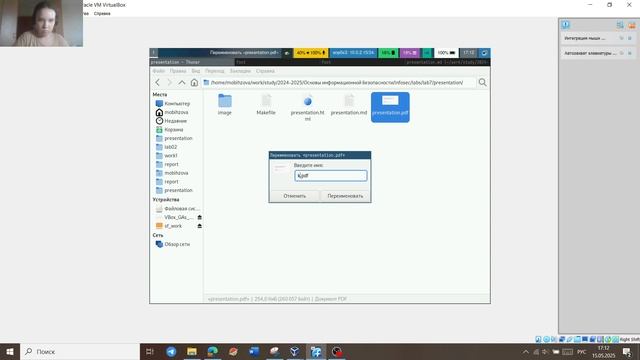The height and width of the screenshot is (360, 640).
Task: Select the presentation.html file
Action: click(307, 107)
